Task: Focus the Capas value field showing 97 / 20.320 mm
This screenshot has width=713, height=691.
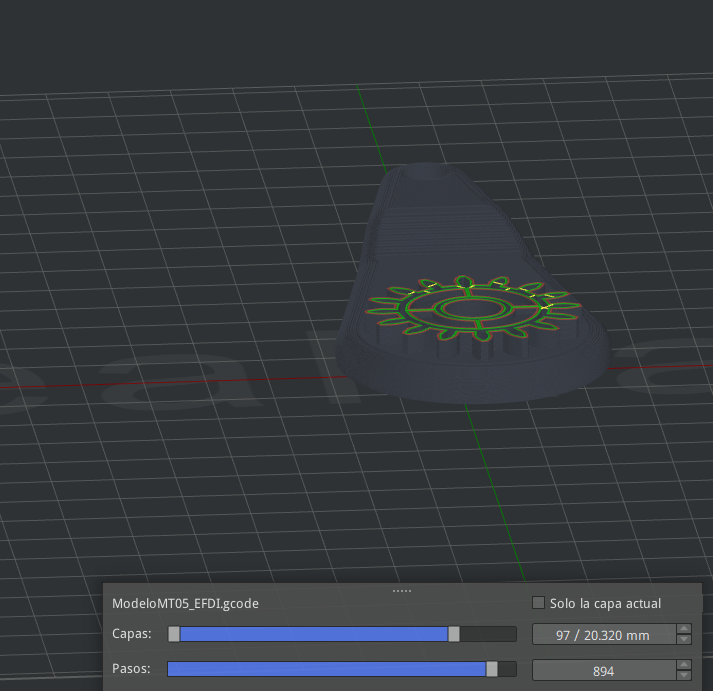Action: click(x=603, y=635)
